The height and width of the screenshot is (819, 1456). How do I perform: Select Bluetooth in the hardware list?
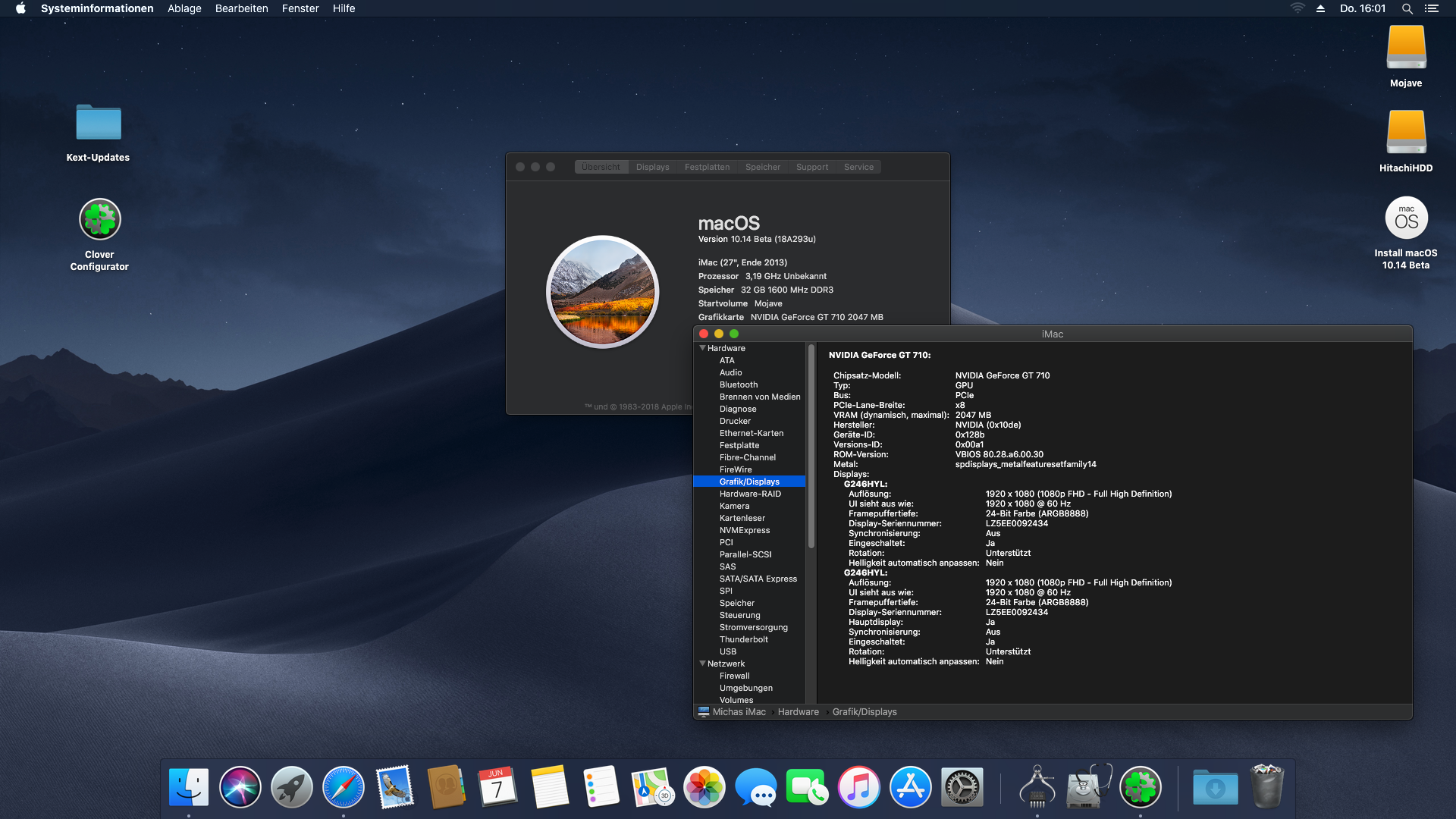pyautogui.click(x=738, y=384)
